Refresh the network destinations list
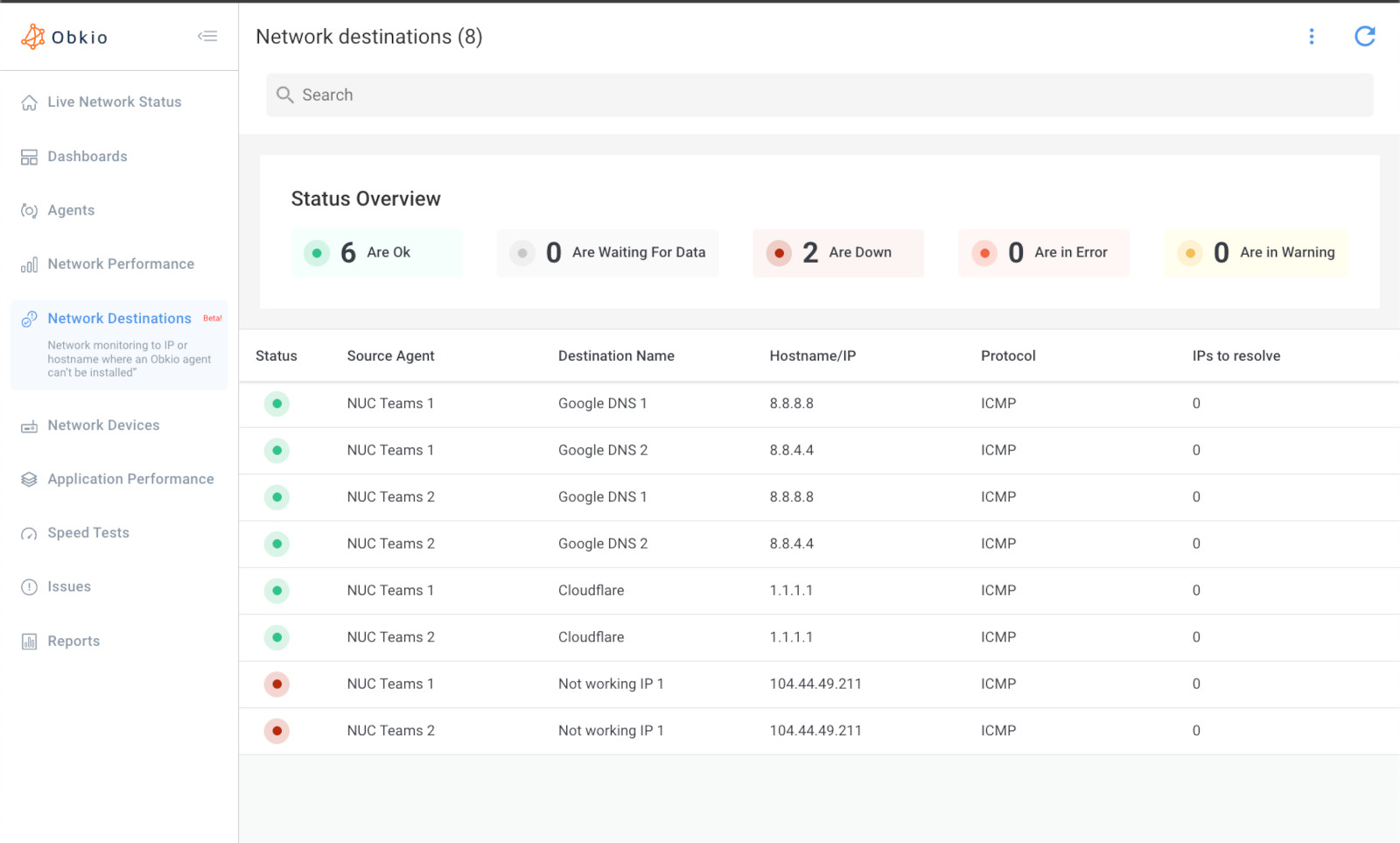This screenshot has width=1400, height=843. pyautogui.click(x=1365, y=37)
